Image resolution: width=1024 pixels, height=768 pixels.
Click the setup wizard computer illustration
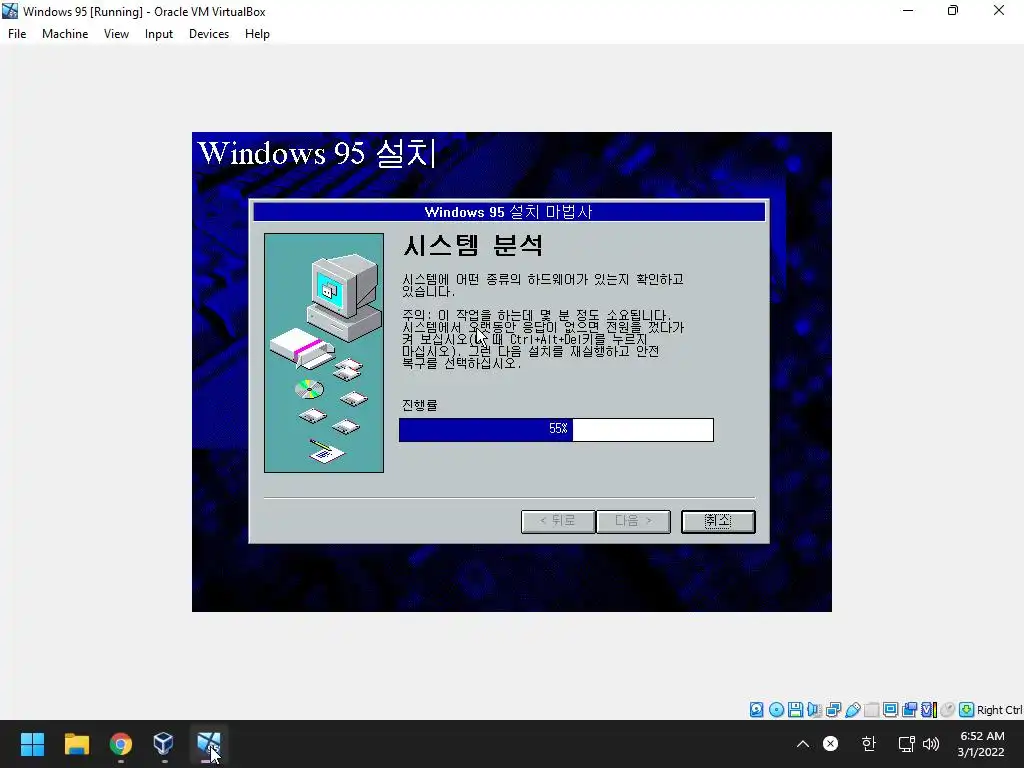click(x=324, y=353)
